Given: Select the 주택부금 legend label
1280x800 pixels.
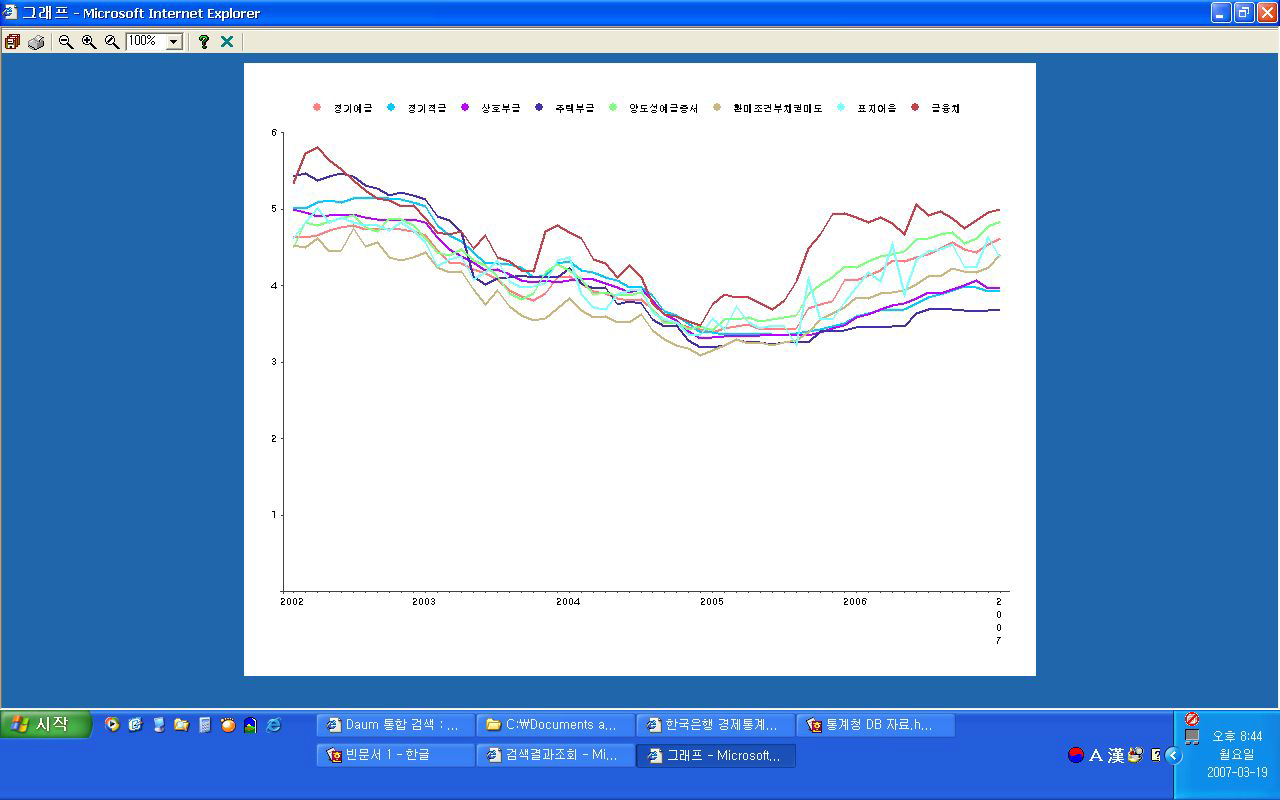Looking at the screenshot, I should [574, 108].
